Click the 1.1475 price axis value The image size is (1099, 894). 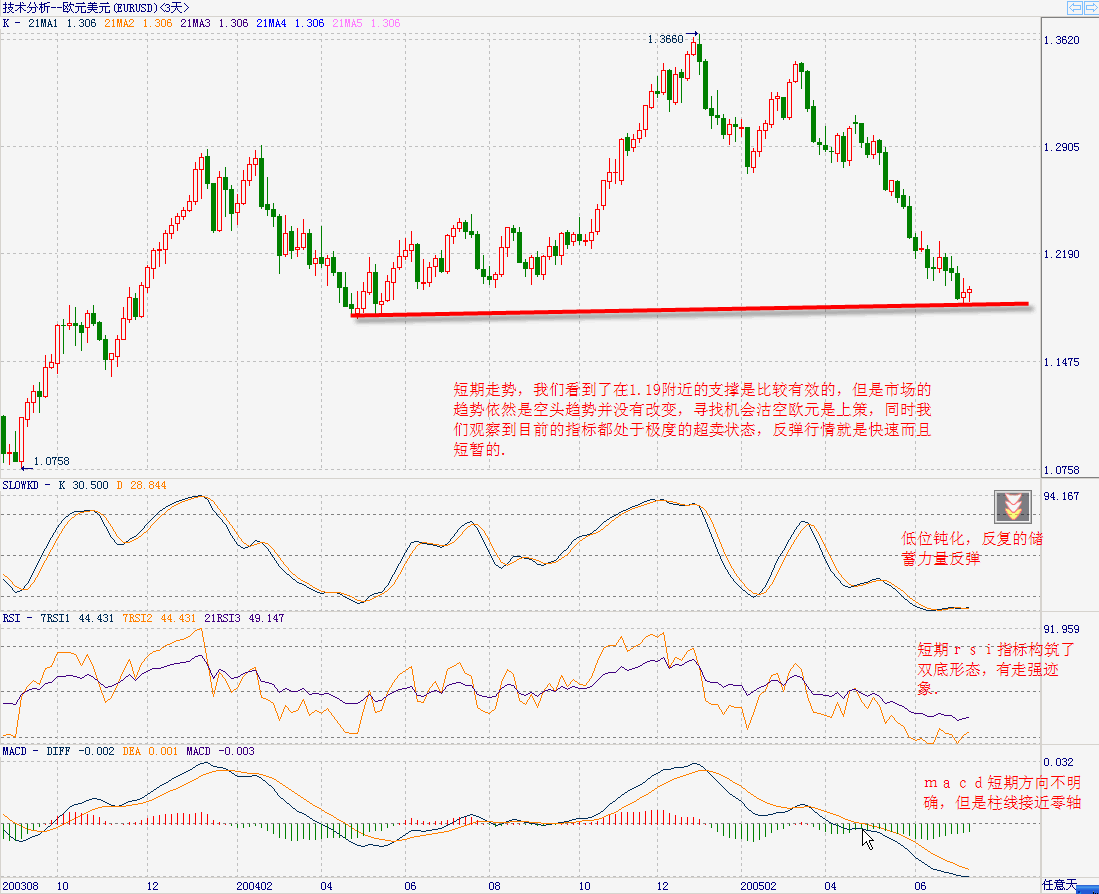point(1061,362)
